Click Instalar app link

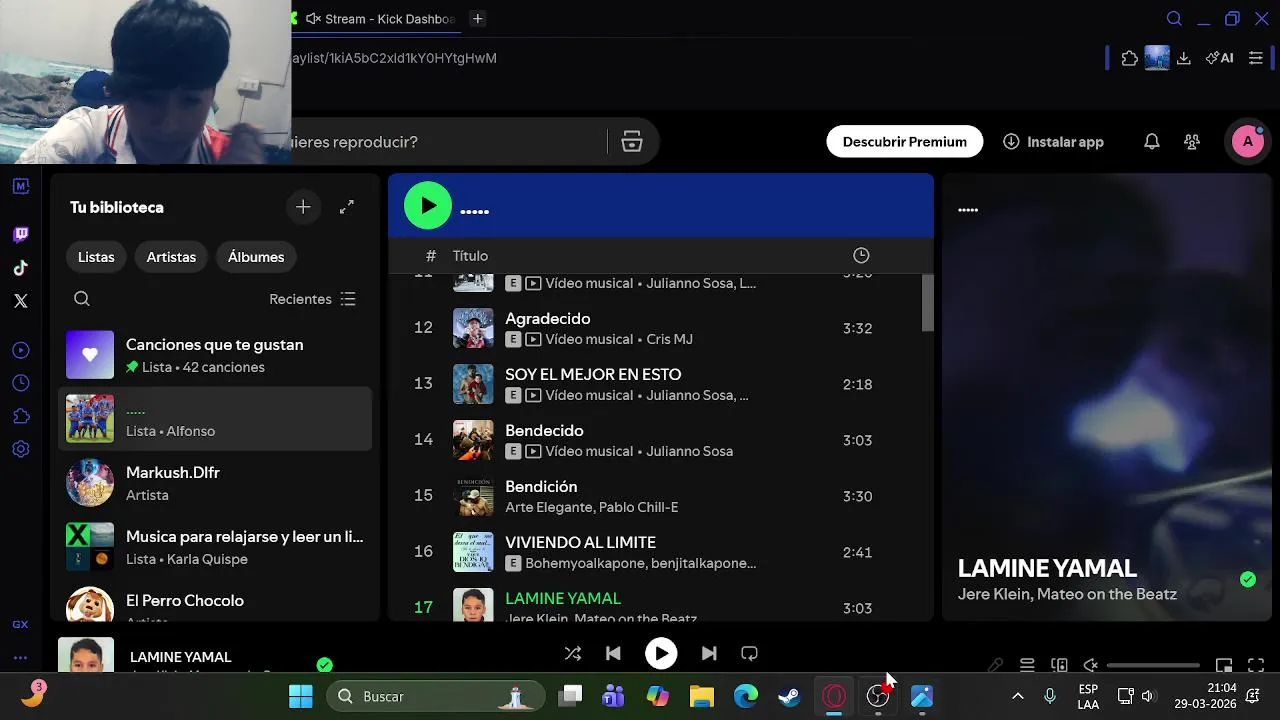tap(1054, 142)
